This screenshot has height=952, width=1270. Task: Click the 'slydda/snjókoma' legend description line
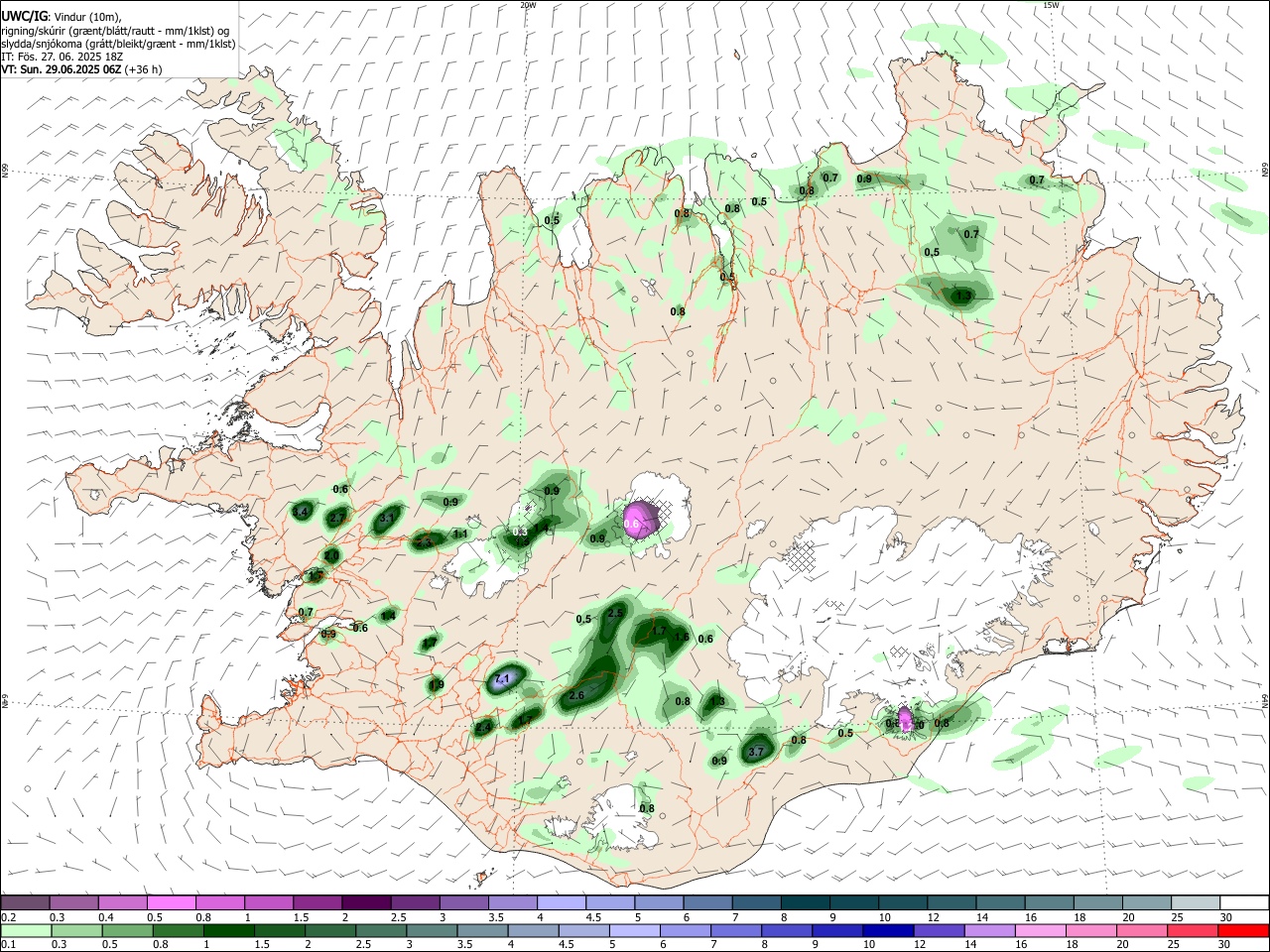pyautogui.click(x=118, y=44)
